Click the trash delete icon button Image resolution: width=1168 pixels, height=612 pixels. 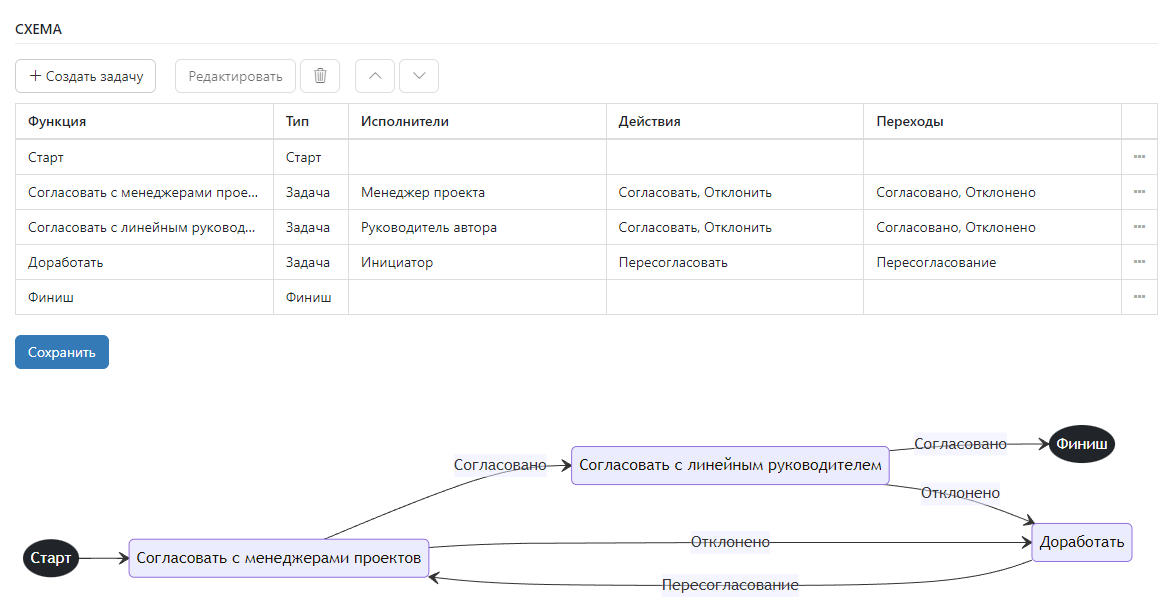(320, 76)
